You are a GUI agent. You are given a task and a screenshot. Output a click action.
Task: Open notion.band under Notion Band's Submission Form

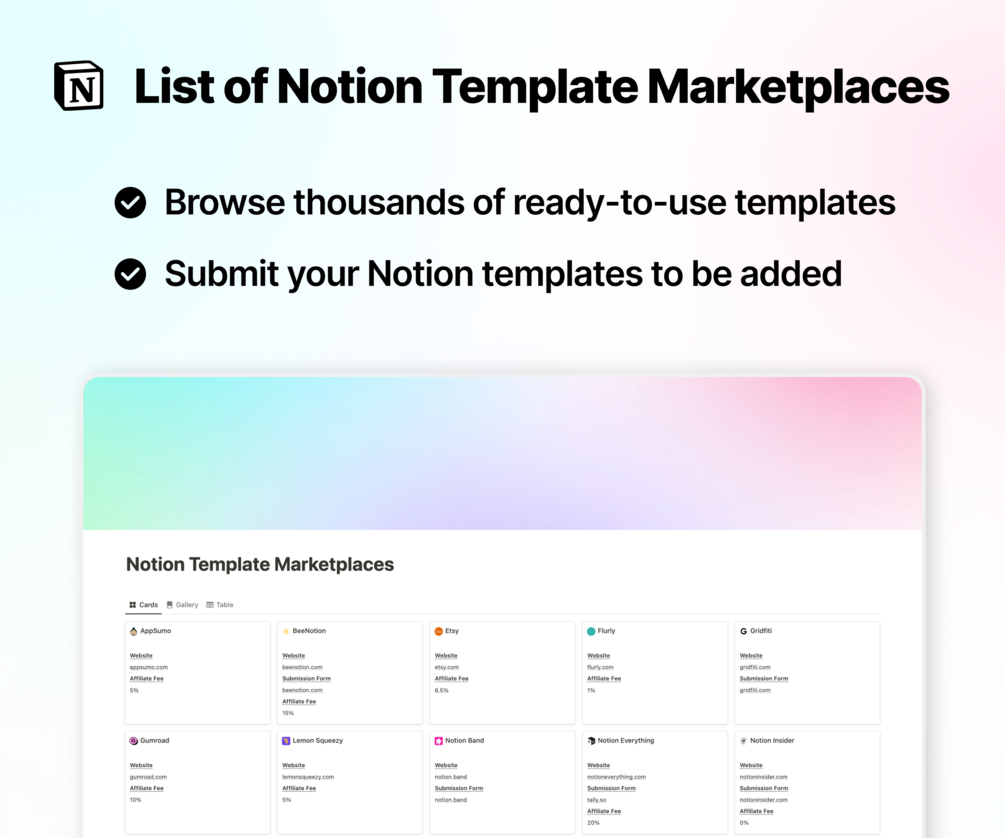coord(451,800)
